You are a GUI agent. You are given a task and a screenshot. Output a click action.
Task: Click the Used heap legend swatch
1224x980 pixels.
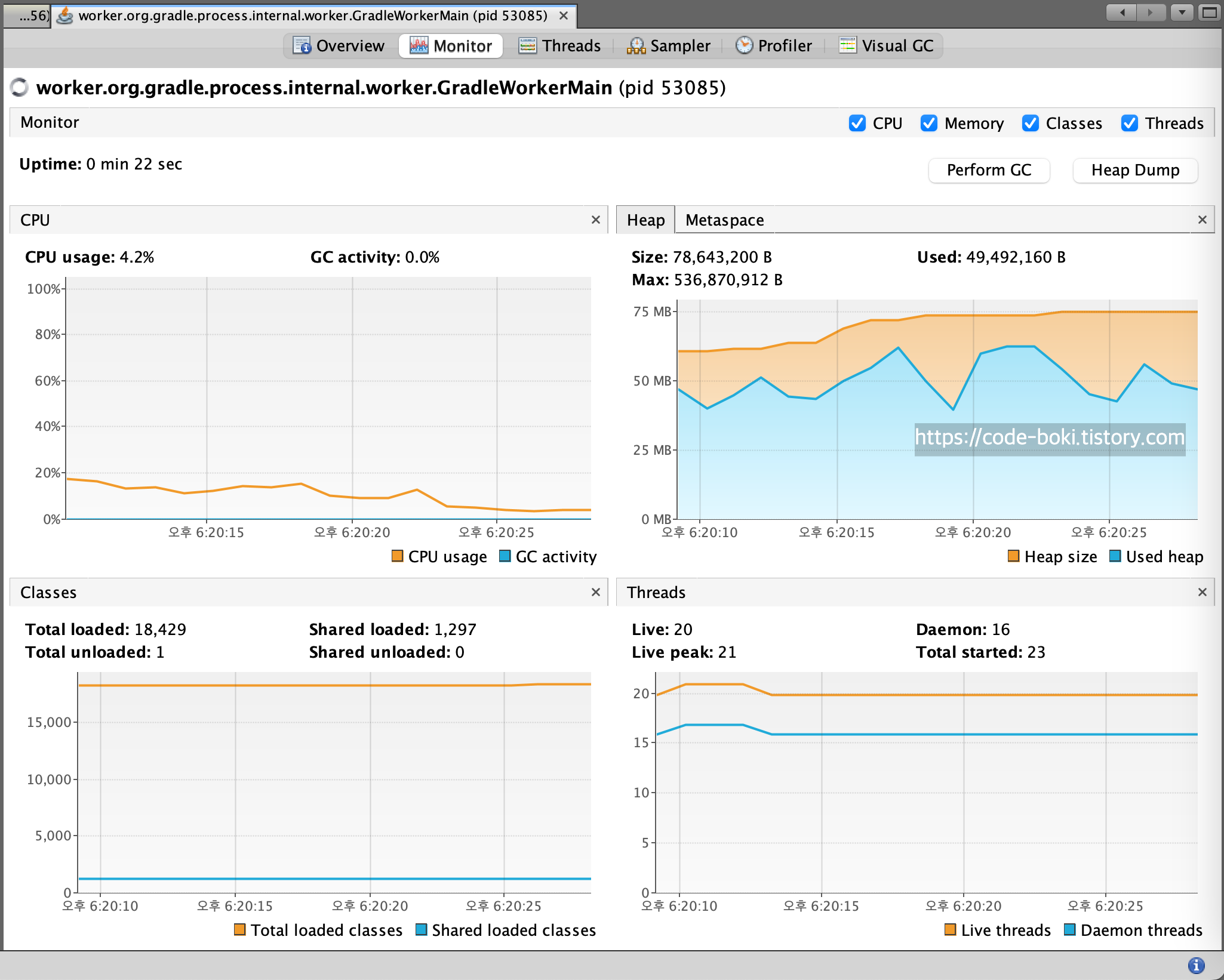tap(1115, 556)
